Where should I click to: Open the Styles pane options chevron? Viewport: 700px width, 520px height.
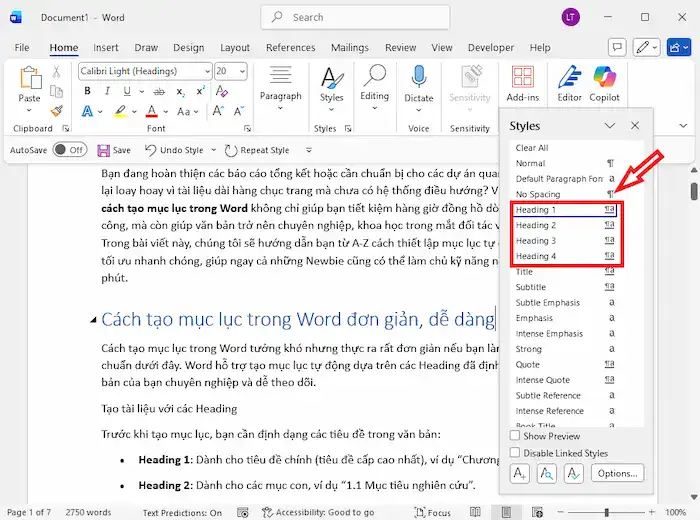click(x=609, y=126)
